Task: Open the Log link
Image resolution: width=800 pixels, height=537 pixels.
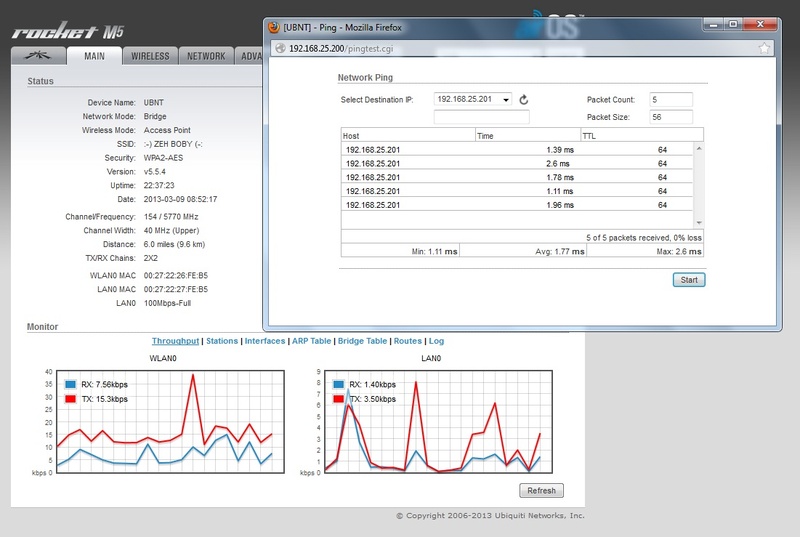Action: (x=436, y=341)
